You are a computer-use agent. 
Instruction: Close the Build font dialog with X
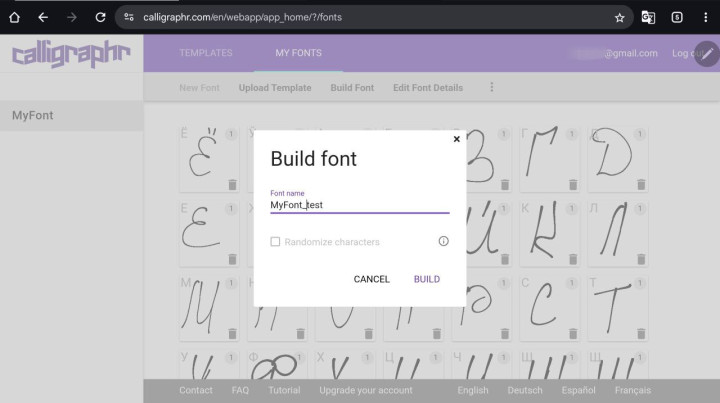(x=457, y=140)
